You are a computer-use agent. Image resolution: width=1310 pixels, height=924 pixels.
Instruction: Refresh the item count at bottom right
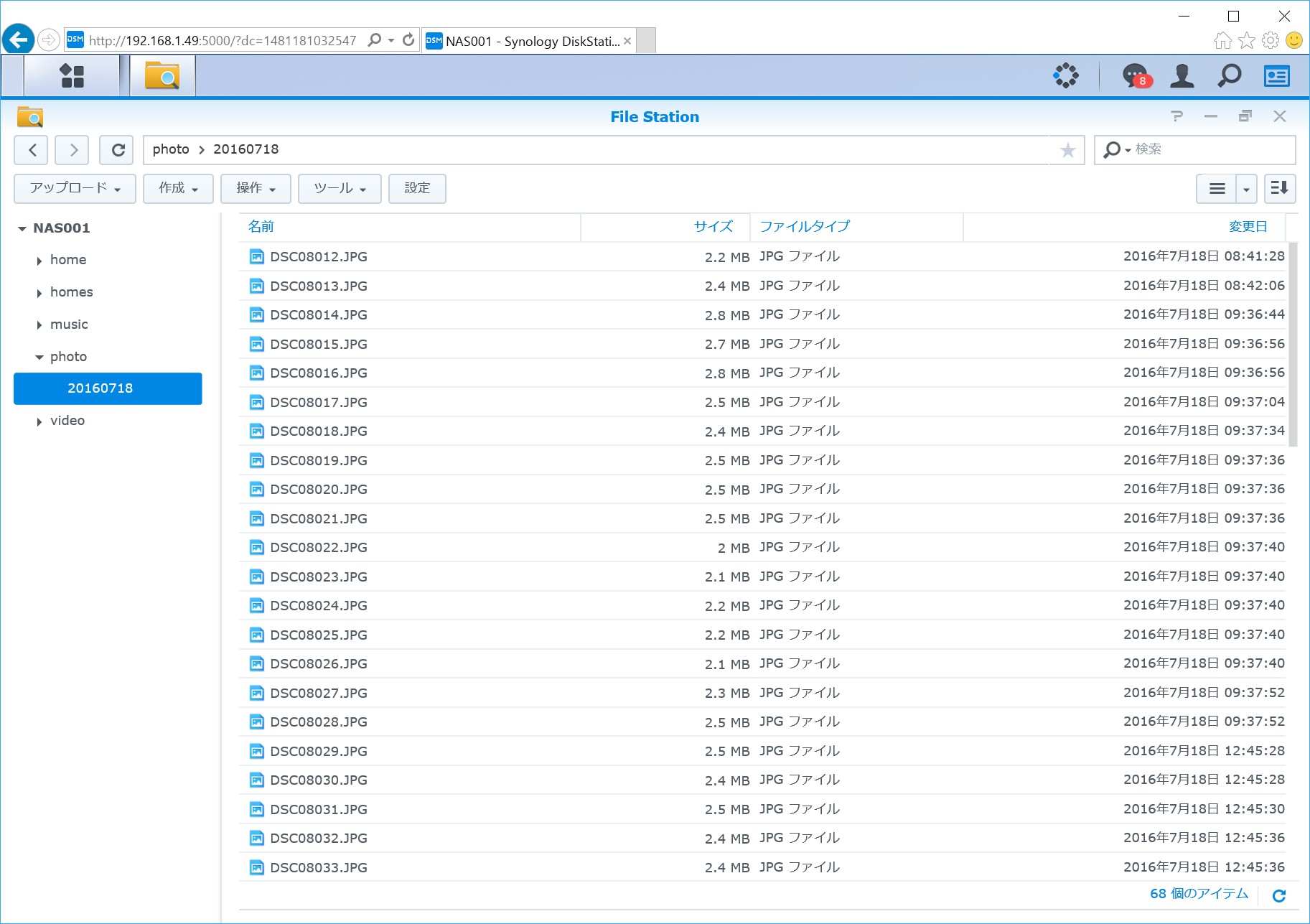click(x=1279, y=895)
